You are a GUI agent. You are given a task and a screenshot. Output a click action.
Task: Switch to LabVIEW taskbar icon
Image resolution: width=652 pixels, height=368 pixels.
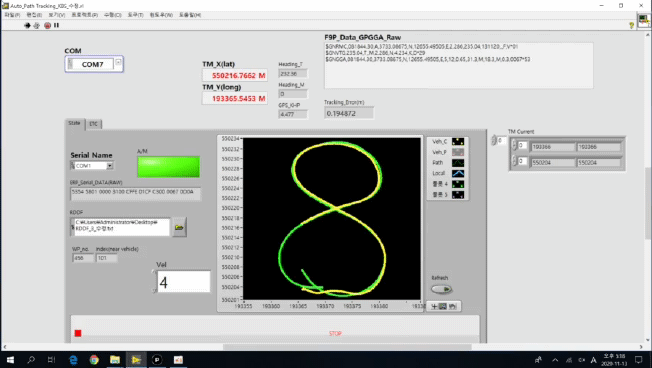pos(136,360)
